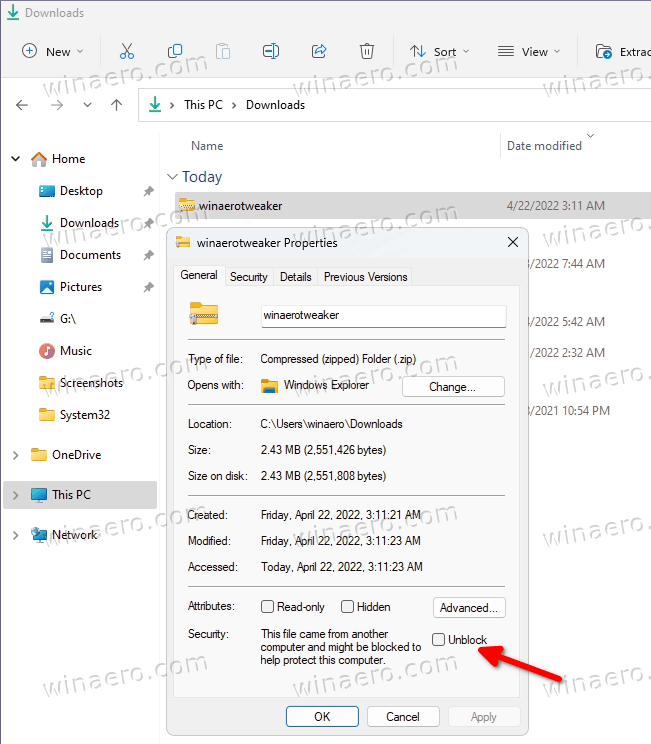Close the winaerotweaker Properties dialog
The width and height of the screenshot is (651, 744).
[x=513, y=242]
